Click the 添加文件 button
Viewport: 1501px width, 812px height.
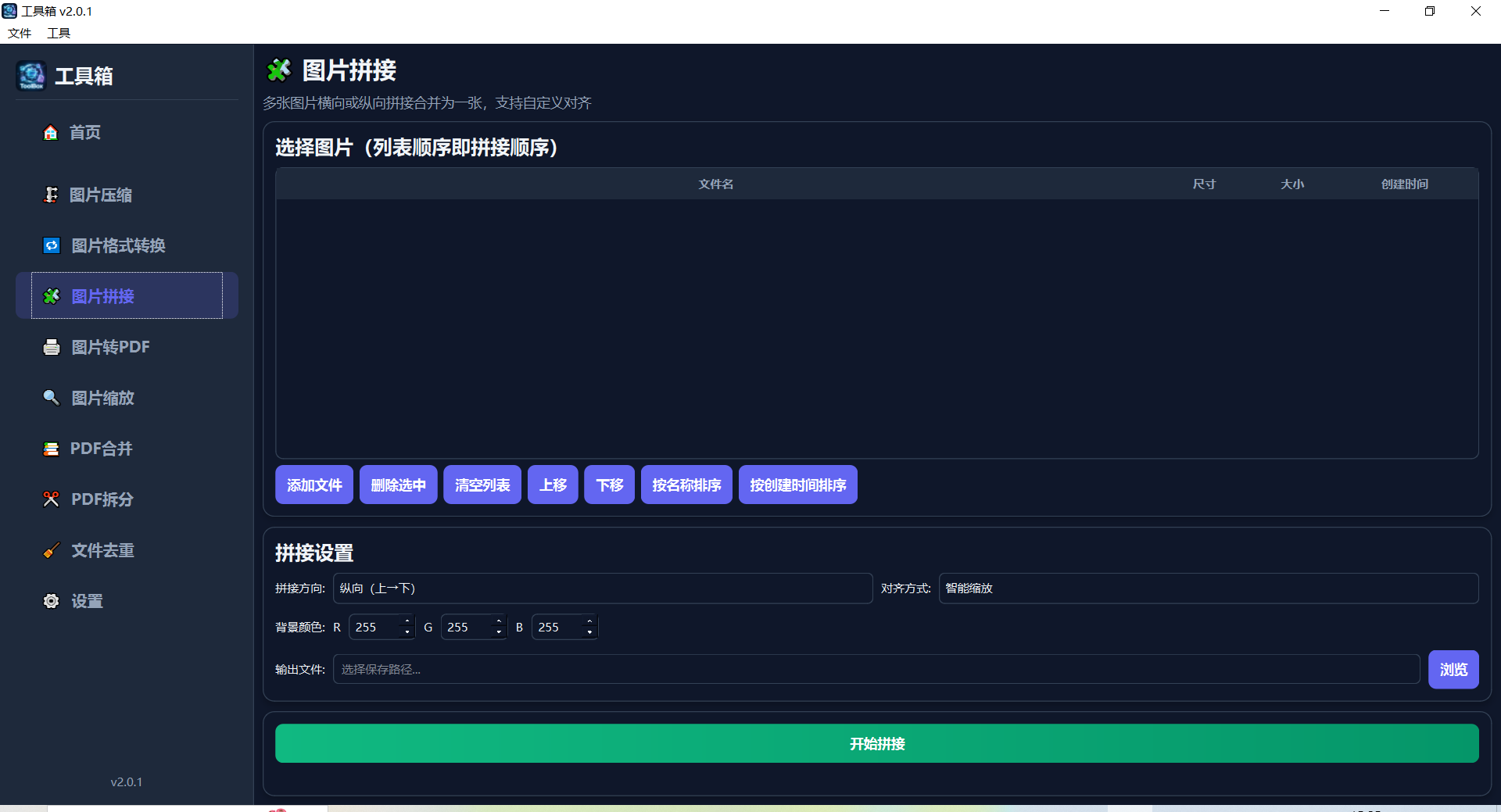314,485
